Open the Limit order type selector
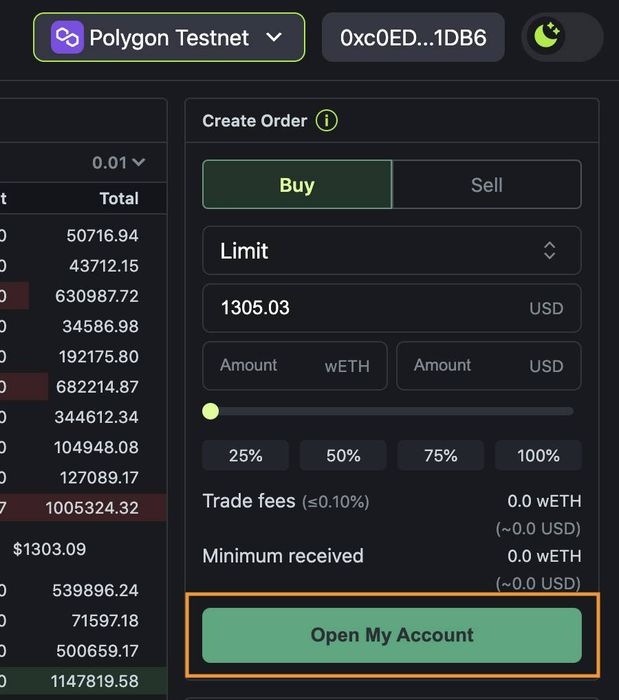Viewport: 619px width, 700px height. (x=392, y=250)
